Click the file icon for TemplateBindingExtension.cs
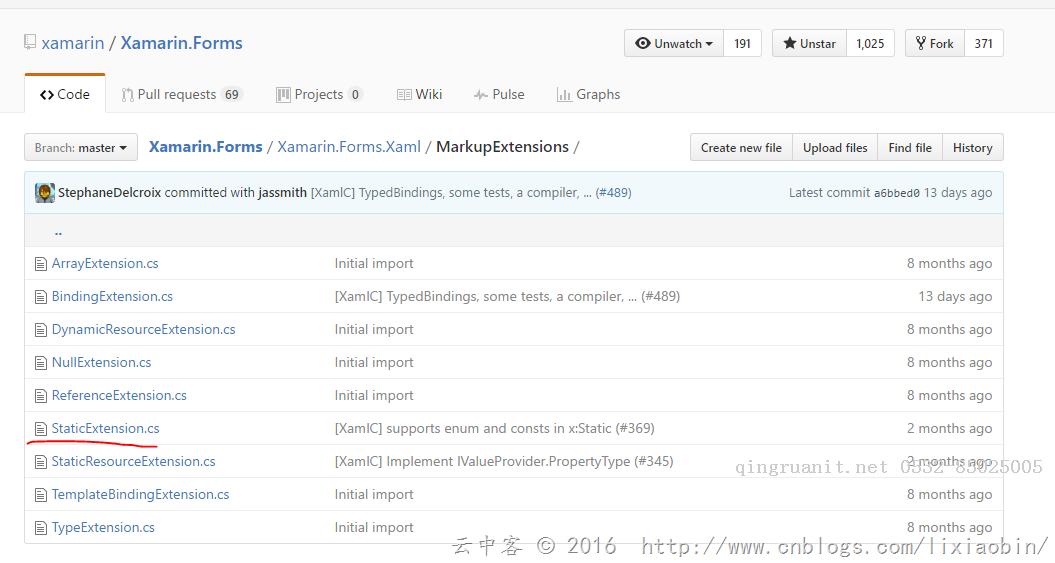Image resolution: width=1055 pixels, height=563 pixels. click(x=40, y=494)
